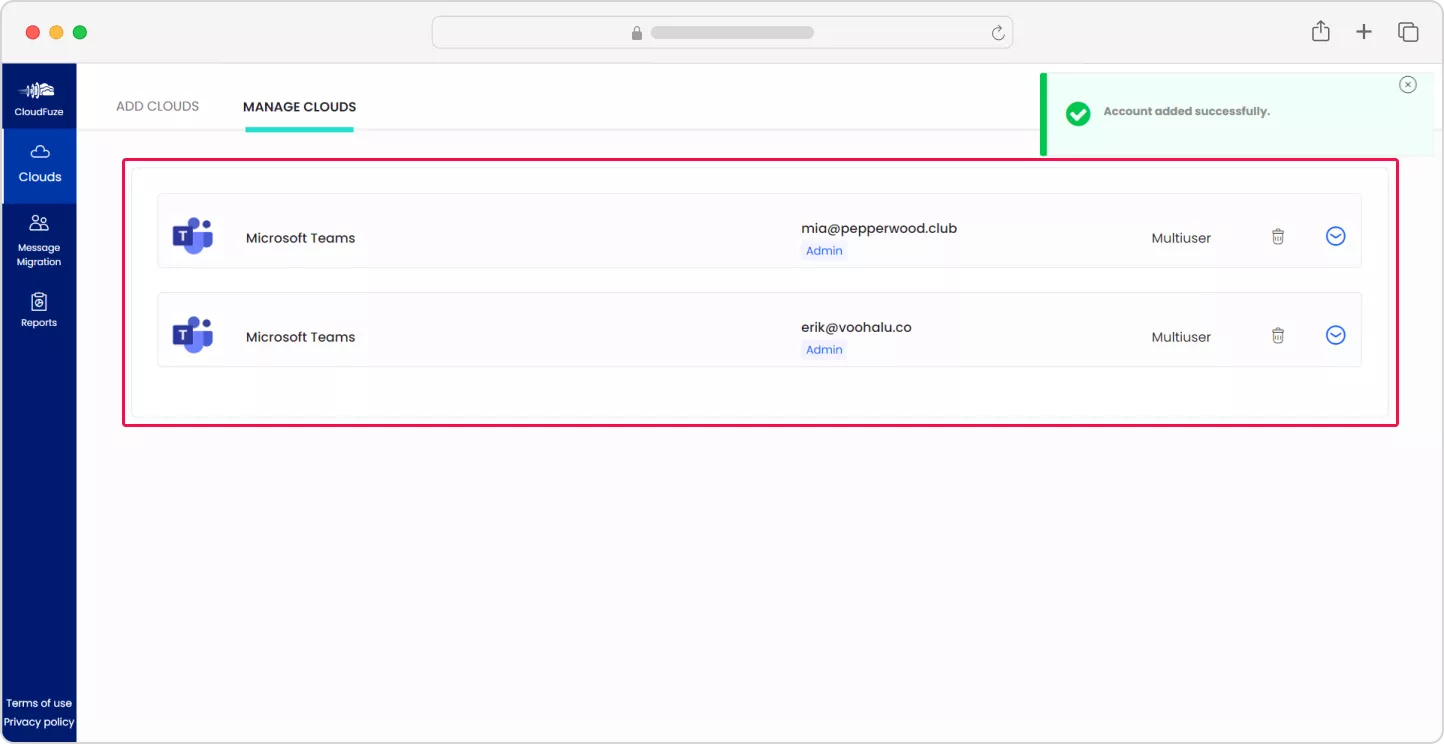Click the address bar lock icon
Image resolution: width=1444 pixels, height=744 pixels.
[637, 33]
